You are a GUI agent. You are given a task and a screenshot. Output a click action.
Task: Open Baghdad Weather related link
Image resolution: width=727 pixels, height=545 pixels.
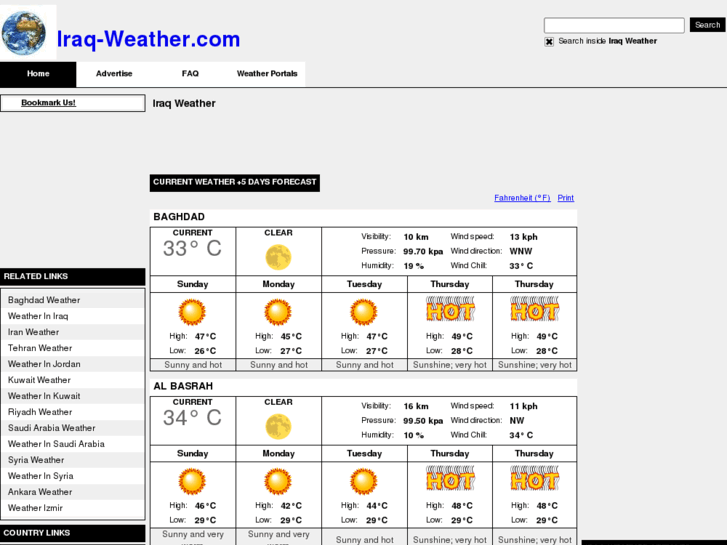pos(44,300)
